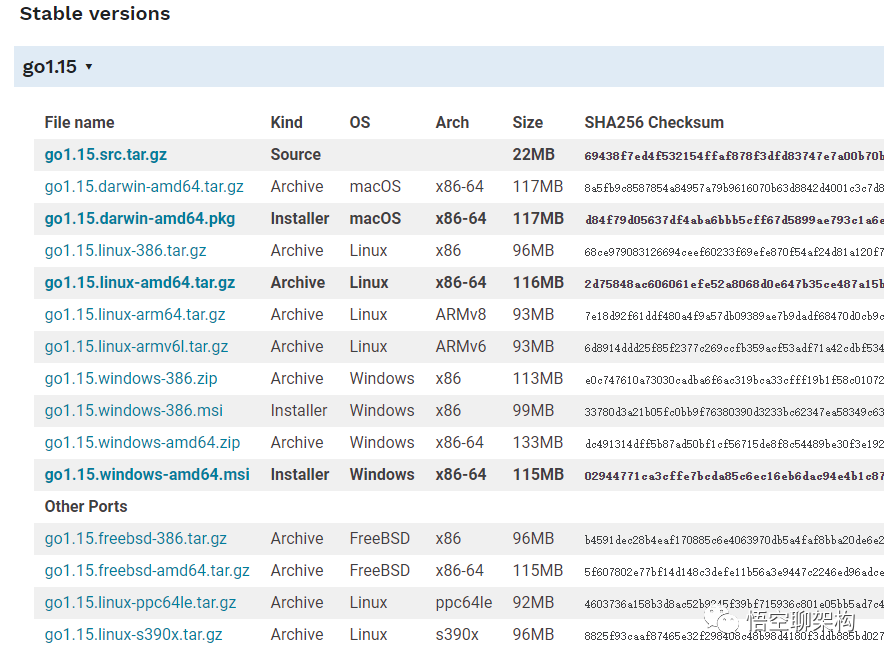Image resolution: width=884 pixels, height=660 pixels.
Task: Click the File name column header
Action: (79, 122)
